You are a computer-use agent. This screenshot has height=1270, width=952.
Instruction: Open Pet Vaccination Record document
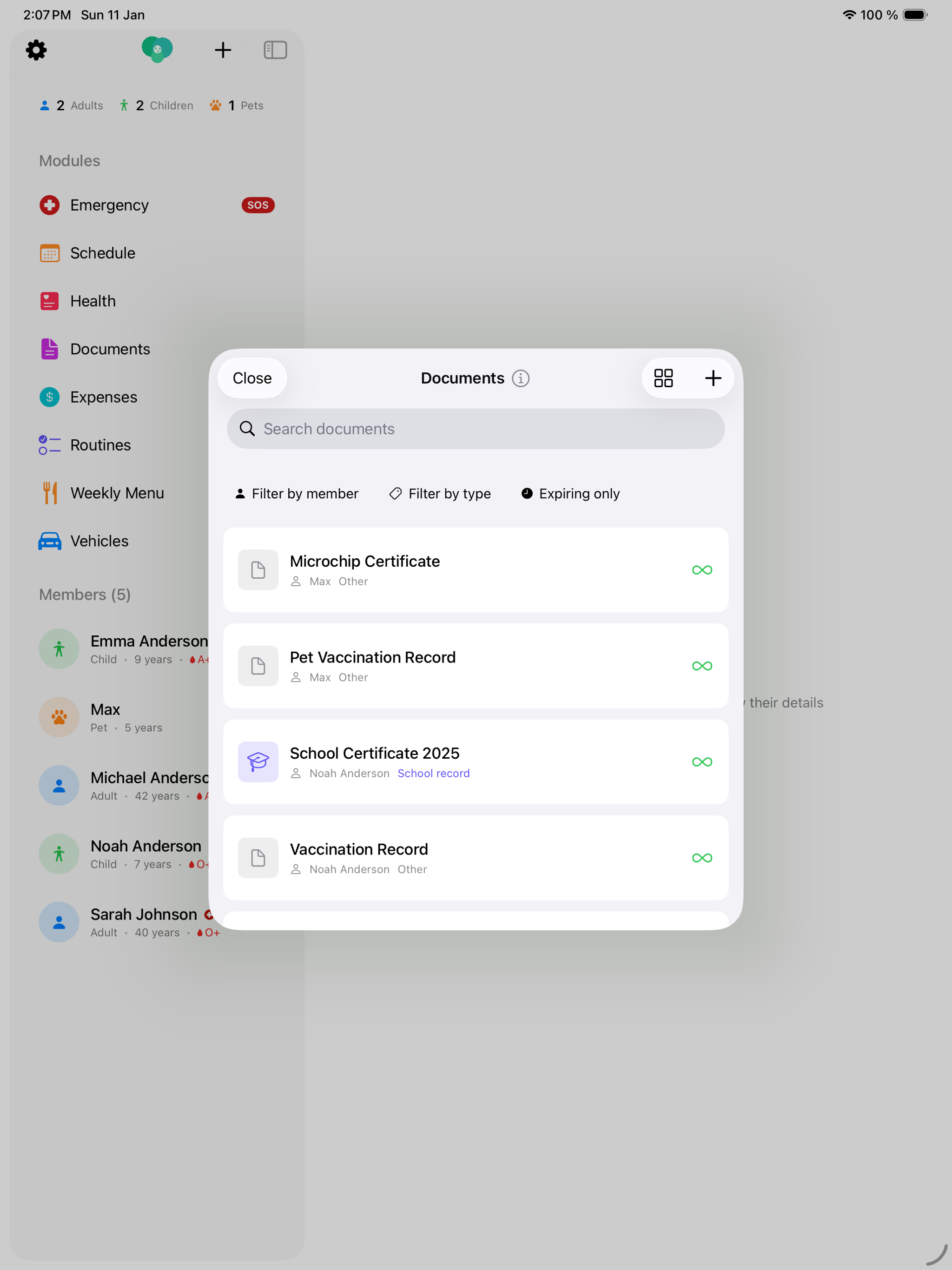click(x=476, y=666)
